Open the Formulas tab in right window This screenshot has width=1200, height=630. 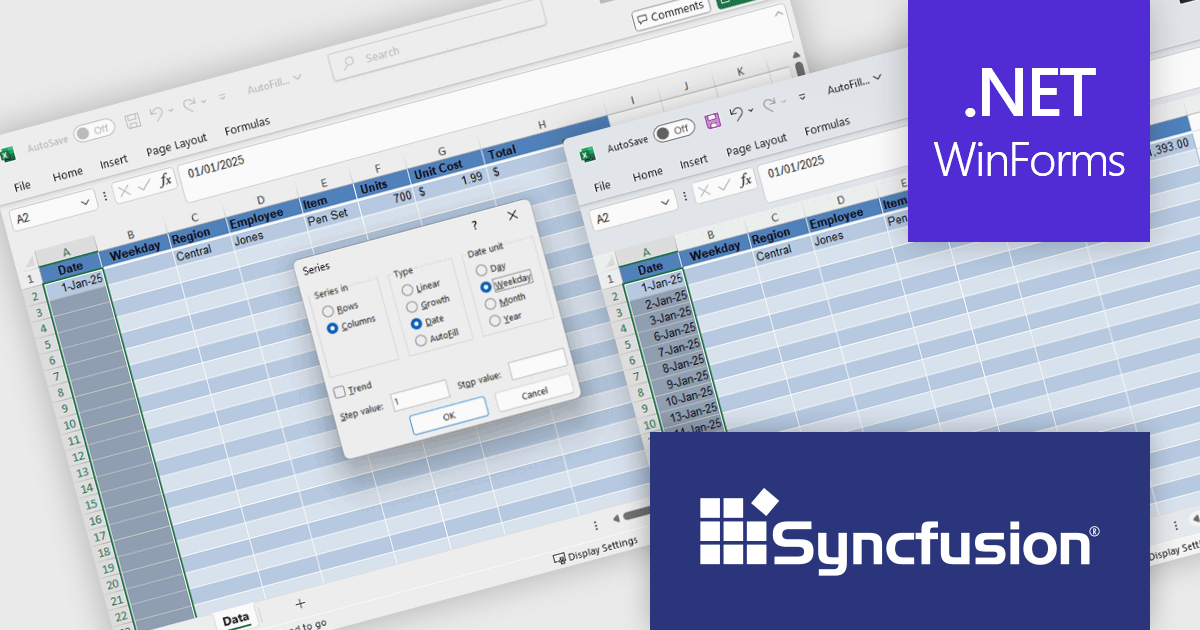point(827,128)
